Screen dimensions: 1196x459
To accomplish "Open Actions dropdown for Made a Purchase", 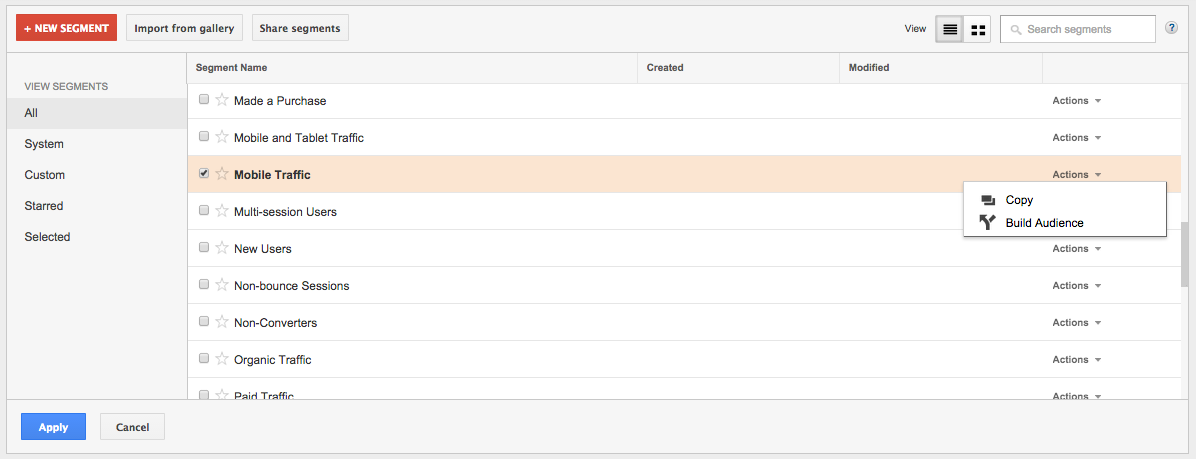I will [x=1076, y=101].
